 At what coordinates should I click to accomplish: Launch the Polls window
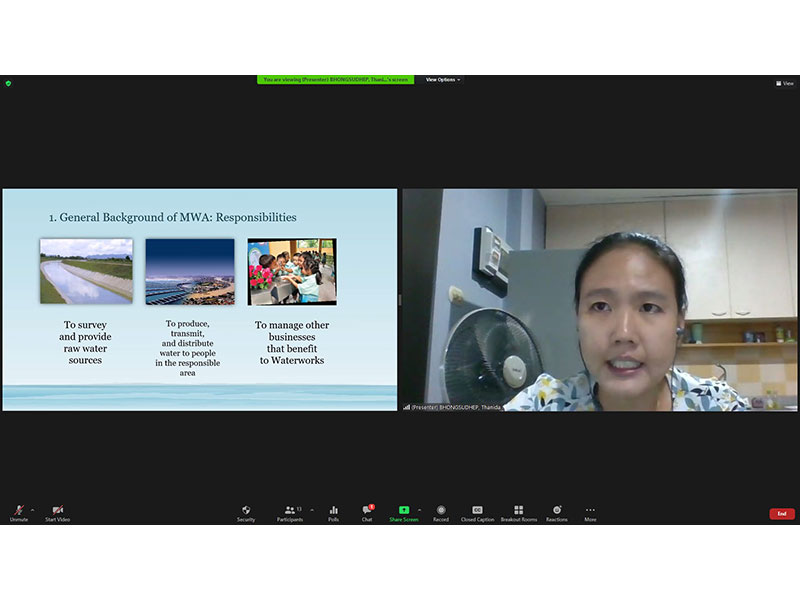point(333,511)
